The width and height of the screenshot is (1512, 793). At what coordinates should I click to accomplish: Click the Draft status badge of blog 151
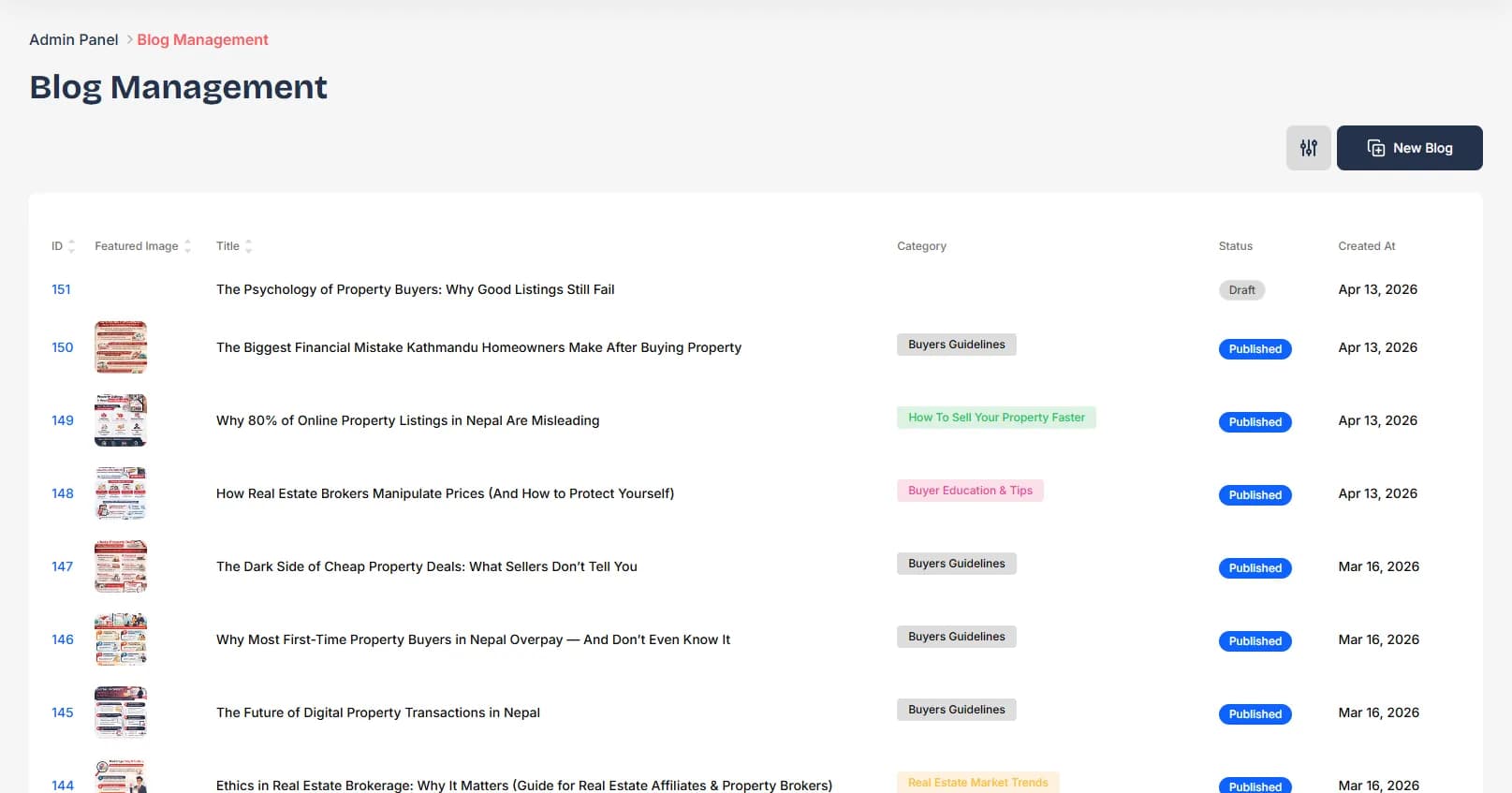(1241, 290)
